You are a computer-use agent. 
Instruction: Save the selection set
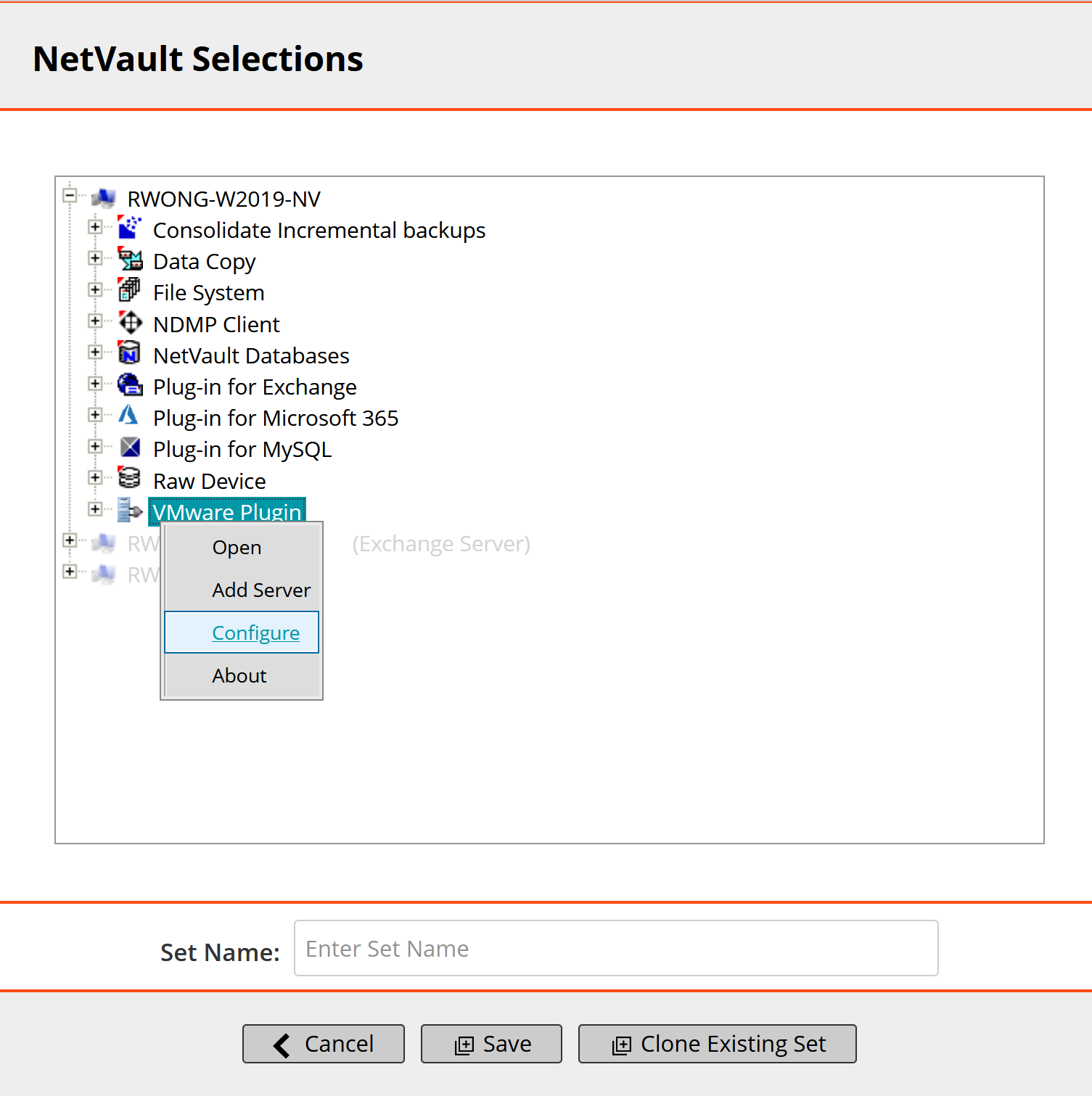click(x=491, y=1044)
